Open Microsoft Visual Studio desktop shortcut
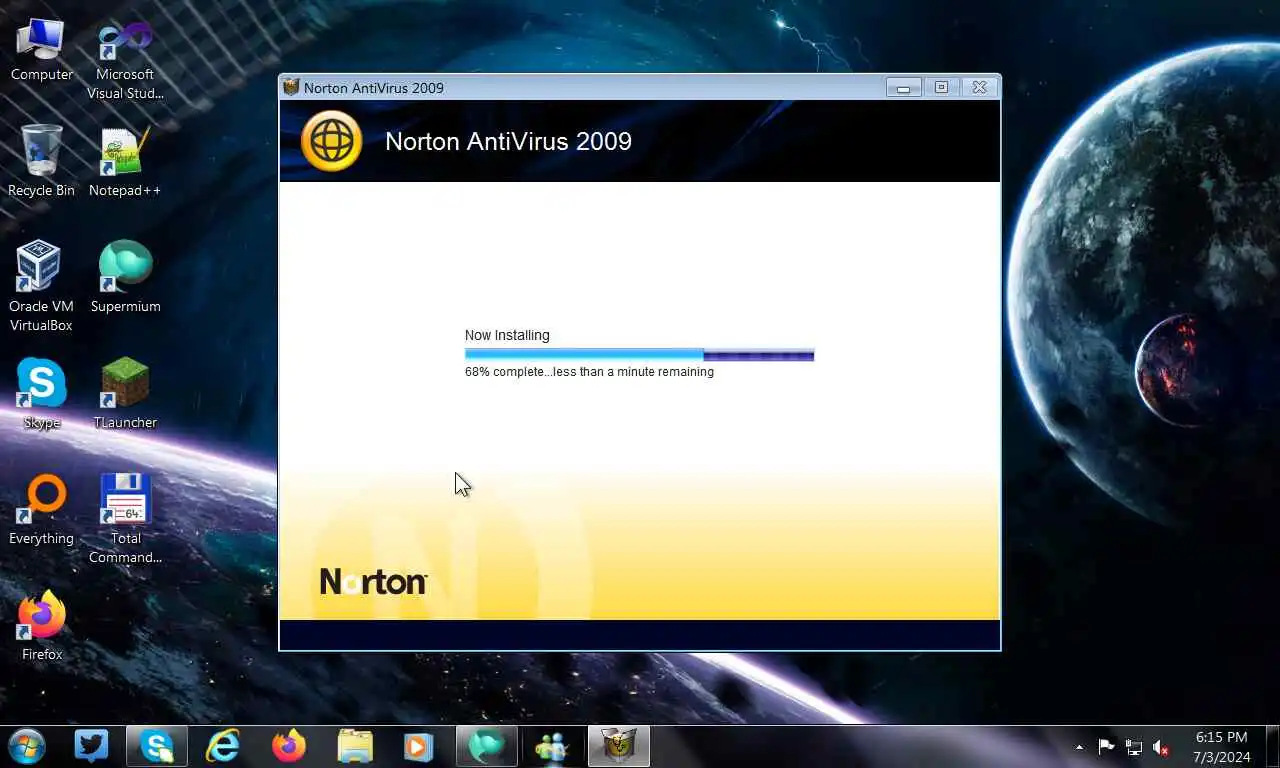This screenshot has height=768, width=1280. click(x=125, y=60)
